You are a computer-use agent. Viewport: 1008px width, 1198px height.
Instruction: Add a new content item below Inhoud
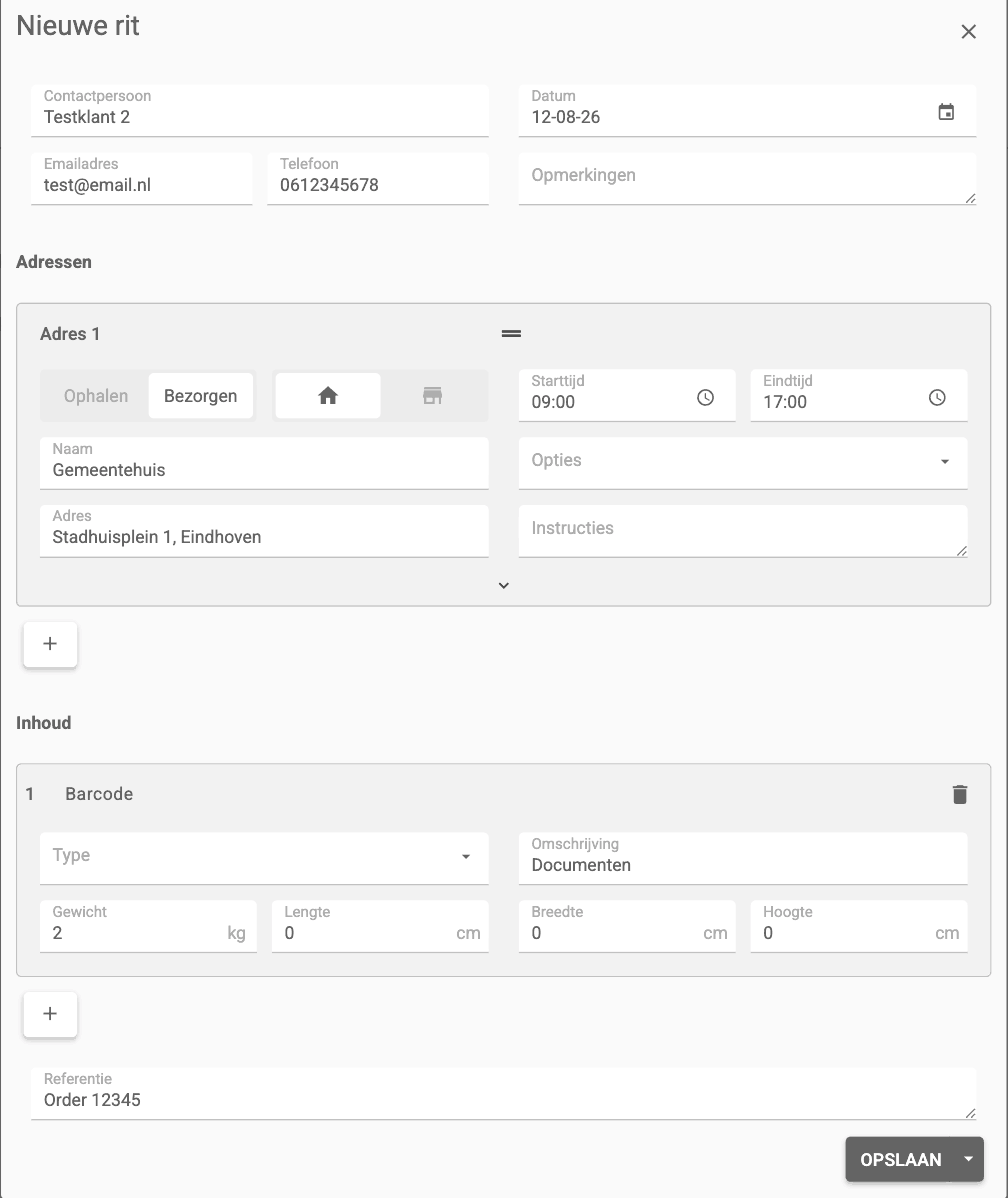(50, 1014)
